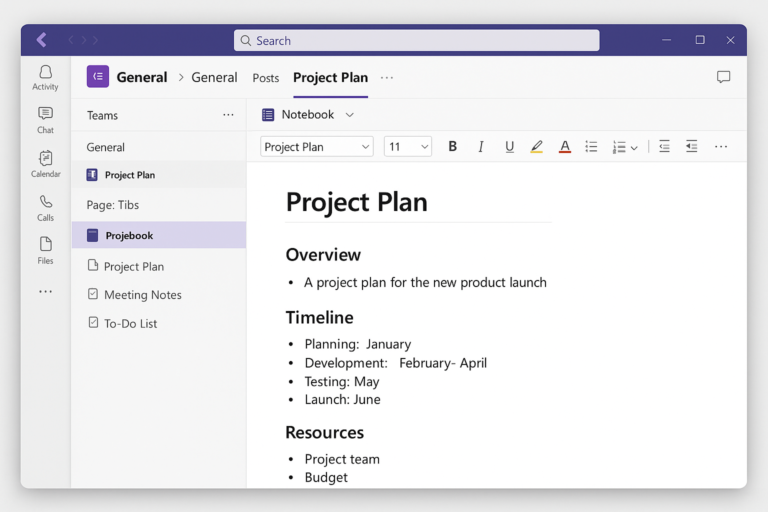This screenshot has height=512, width=768.
Task: Apply the text highlight color
Action: coord(537,147)
